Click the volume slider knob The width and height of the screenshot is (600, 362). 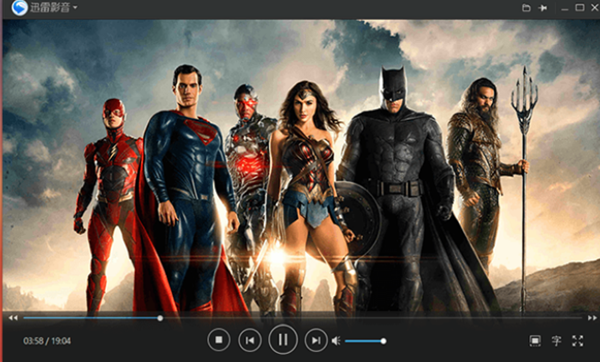383,341
